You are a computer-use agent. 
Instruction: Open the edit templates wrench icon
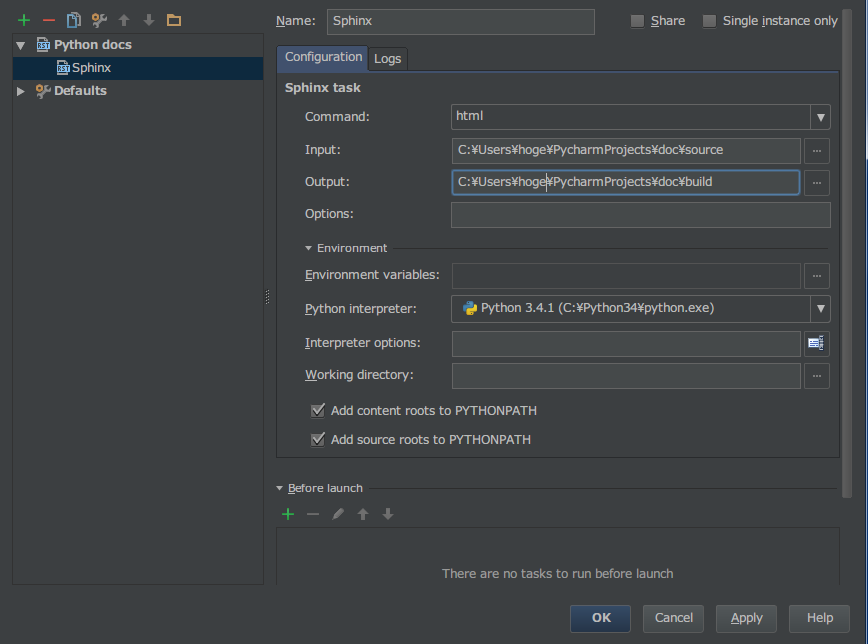[97, 18]
